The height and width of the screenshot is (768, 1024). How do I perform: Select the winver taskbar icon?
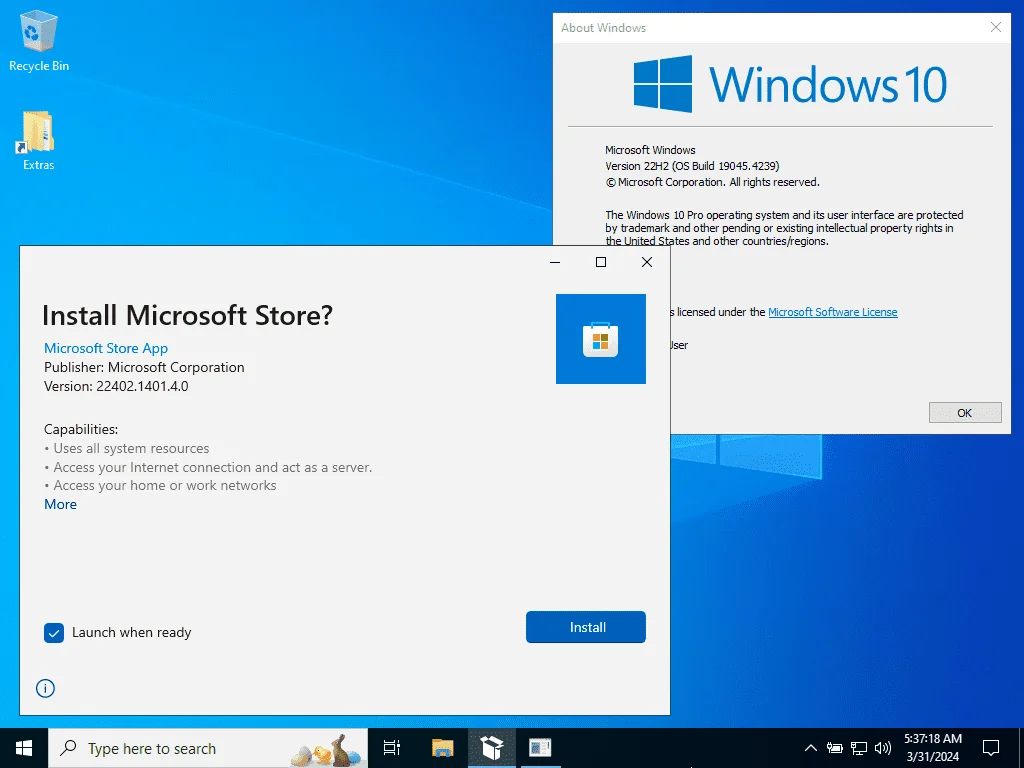coord(540,748)
